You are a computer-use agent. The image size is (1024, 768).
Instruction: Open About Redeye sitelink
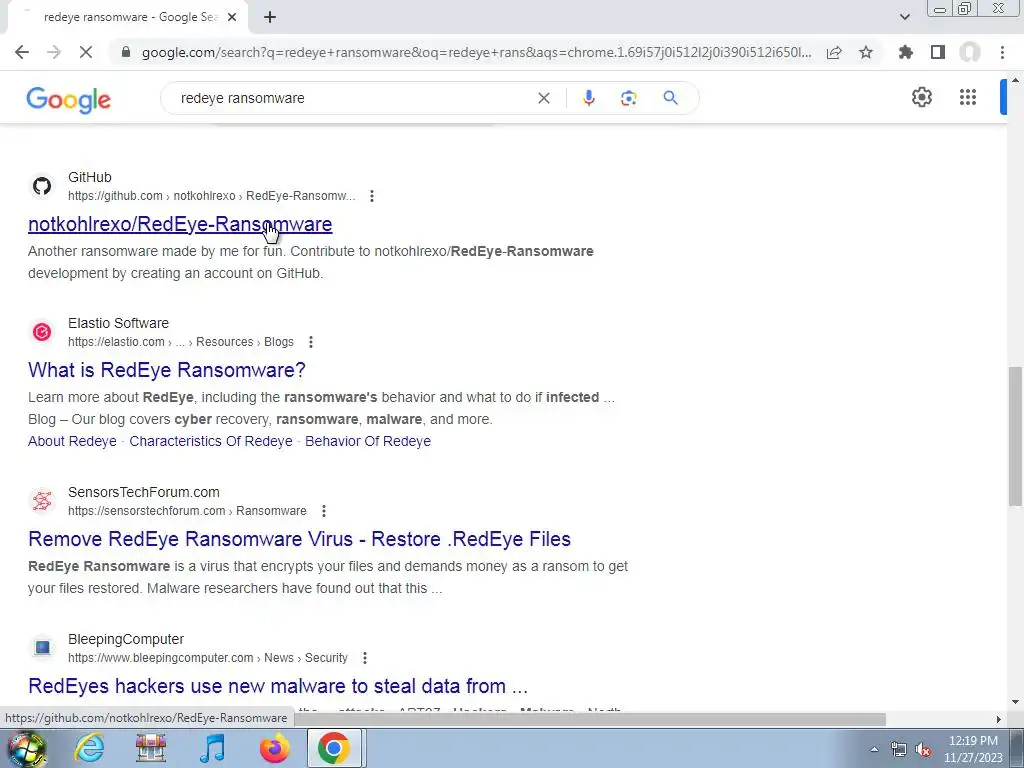72,441
